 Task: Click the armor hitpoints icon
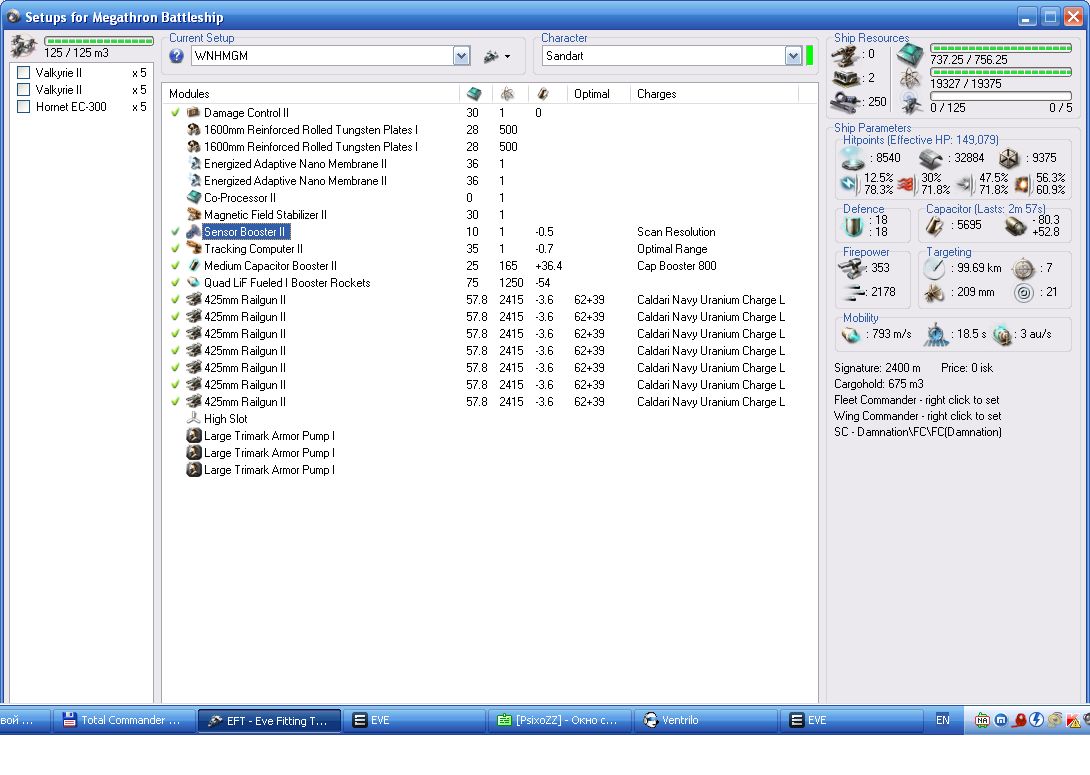[x=931, y=159]
